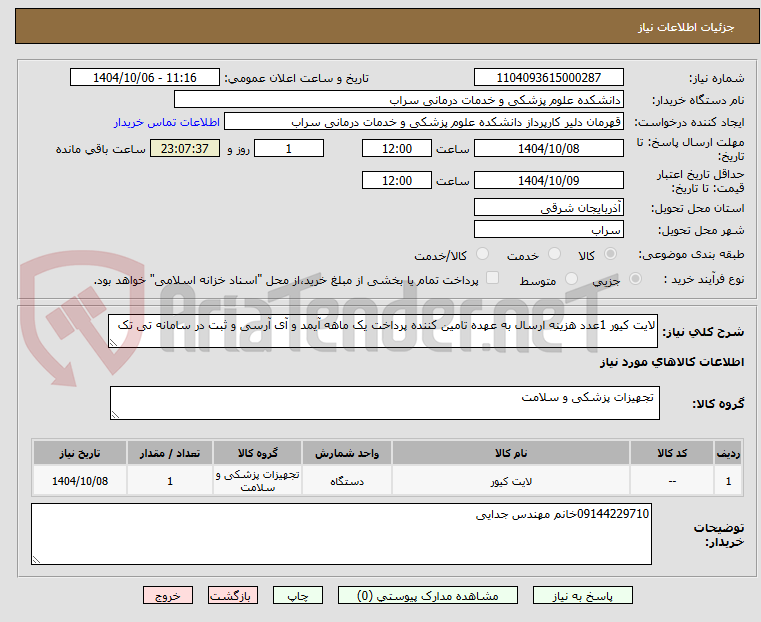Click the کد کالا column header
This screenshot has height=622, width=761.
pos(672,453)
